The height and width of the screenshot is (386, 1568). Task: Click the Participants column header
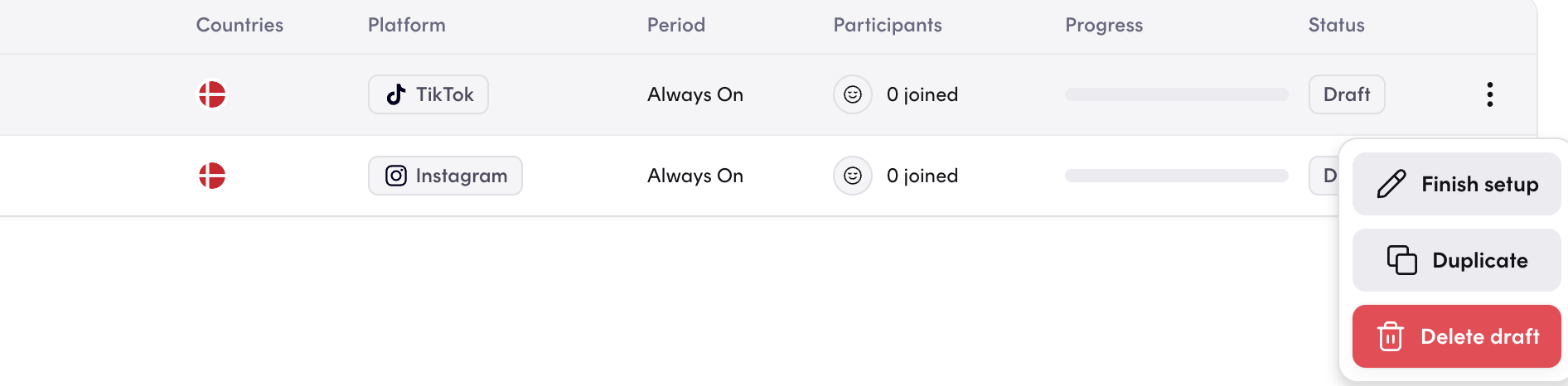coord(887,25)
